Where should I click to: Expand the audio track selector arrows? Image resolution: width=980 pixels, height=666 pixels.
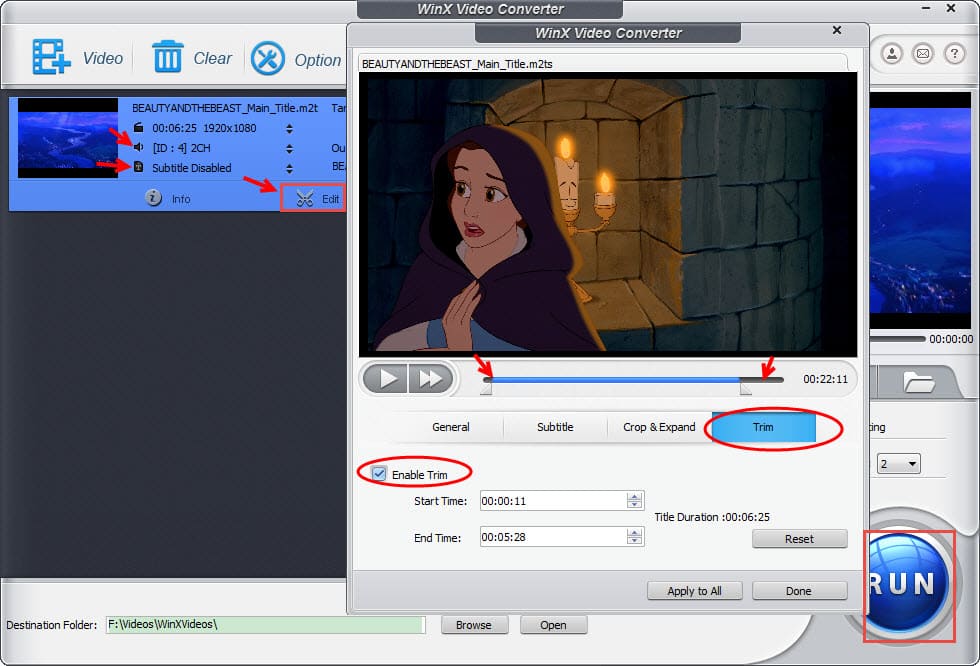coord(289,148)
